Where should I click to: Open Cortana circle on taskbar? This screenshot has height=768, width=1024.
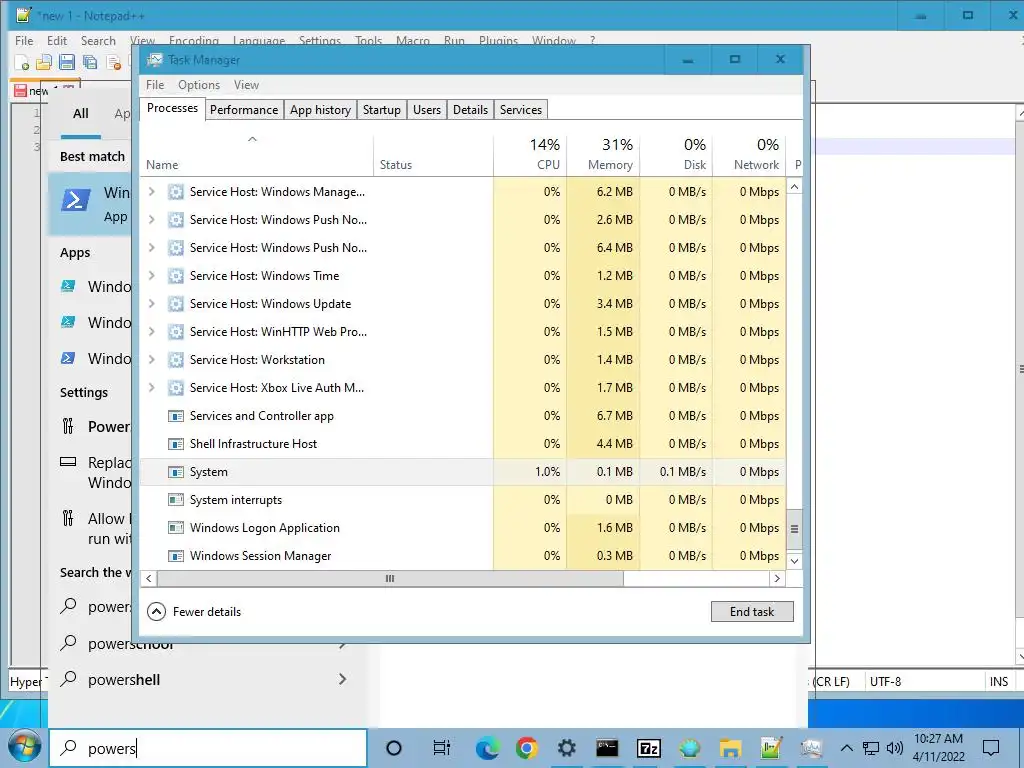click(394, 748)
